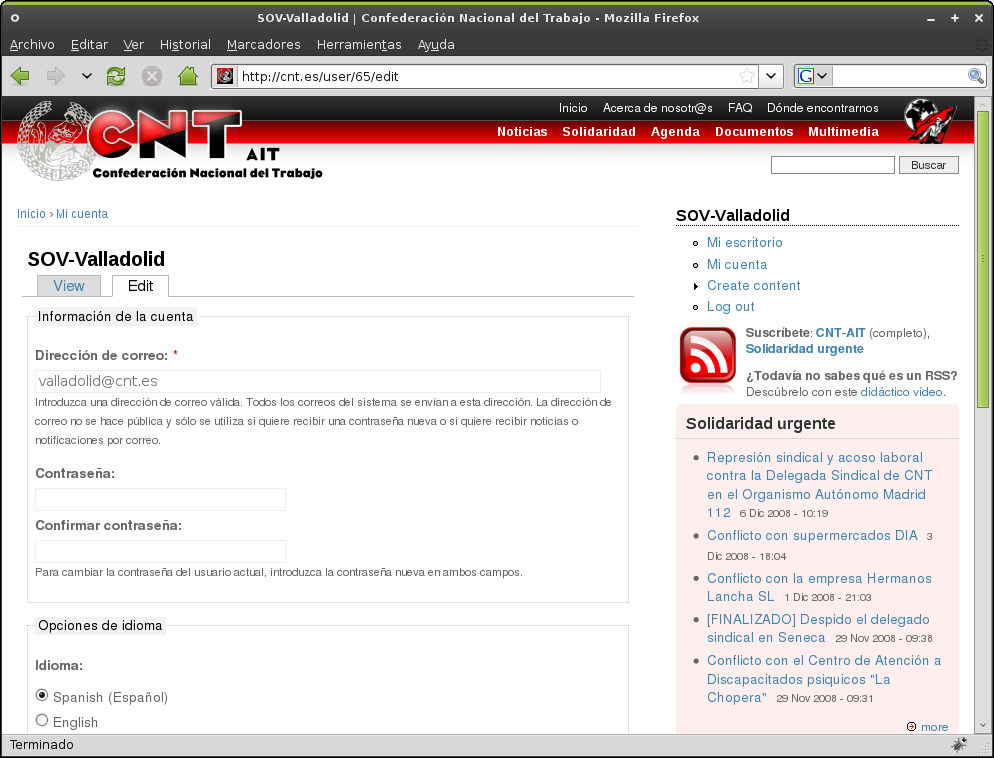Click the Acerca de nosotr@s link
Viewport: 994px width, 758px height.
click(658, 108)
